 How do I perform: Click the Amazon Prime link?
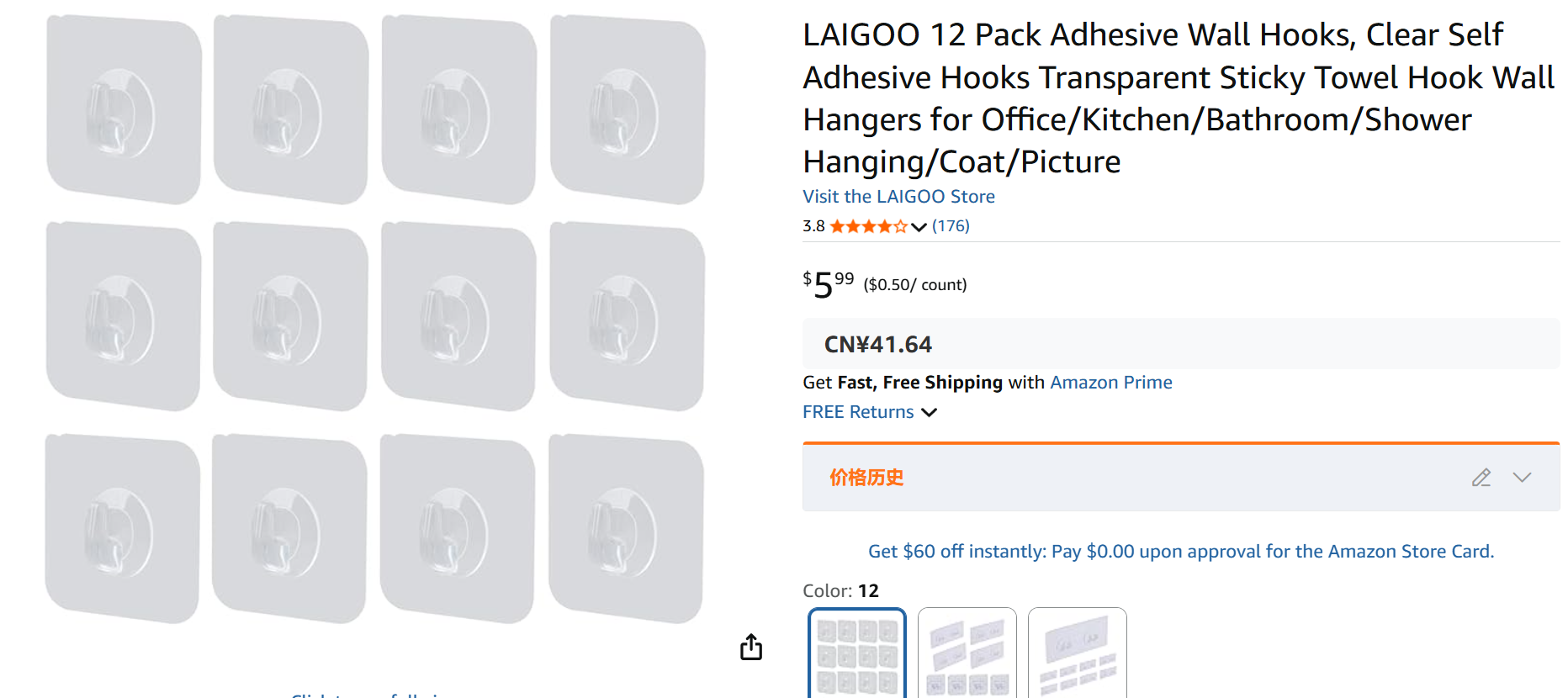[x=1110, y=383]
